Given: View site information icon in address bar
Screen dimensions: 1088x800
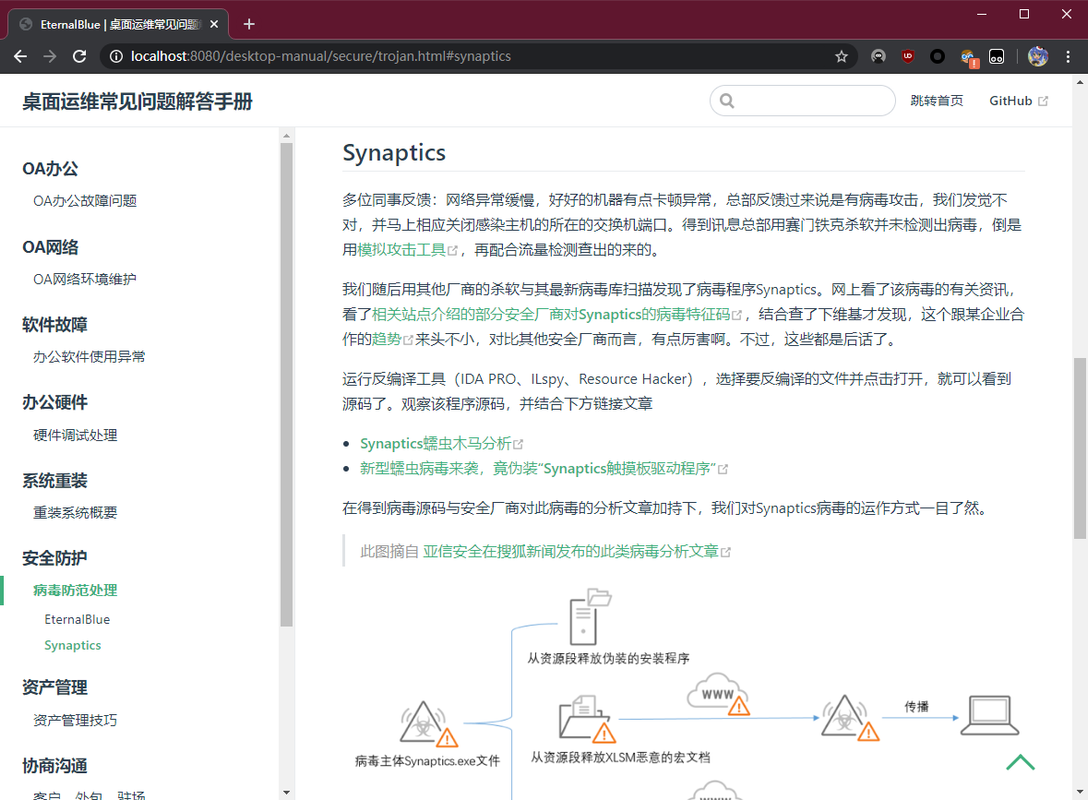Looking at the screenshot, I should coord(116,56).
